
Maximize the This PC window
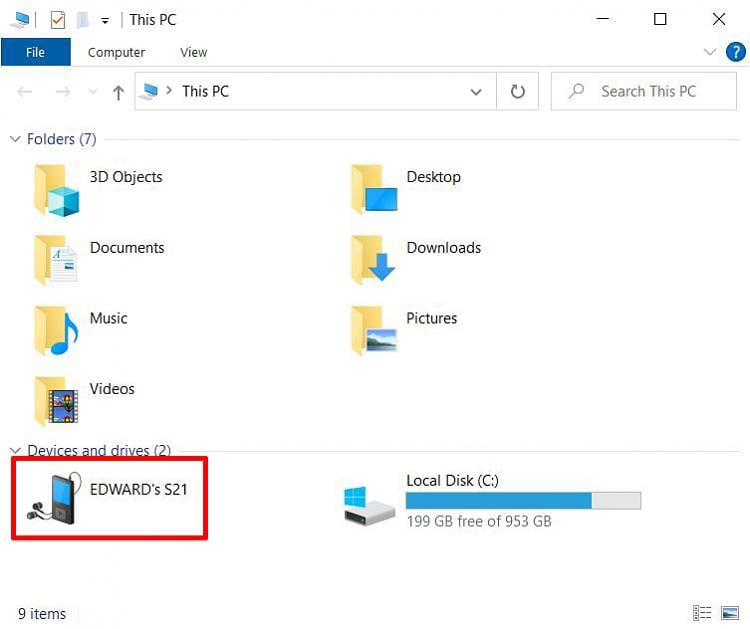[660, 19]
